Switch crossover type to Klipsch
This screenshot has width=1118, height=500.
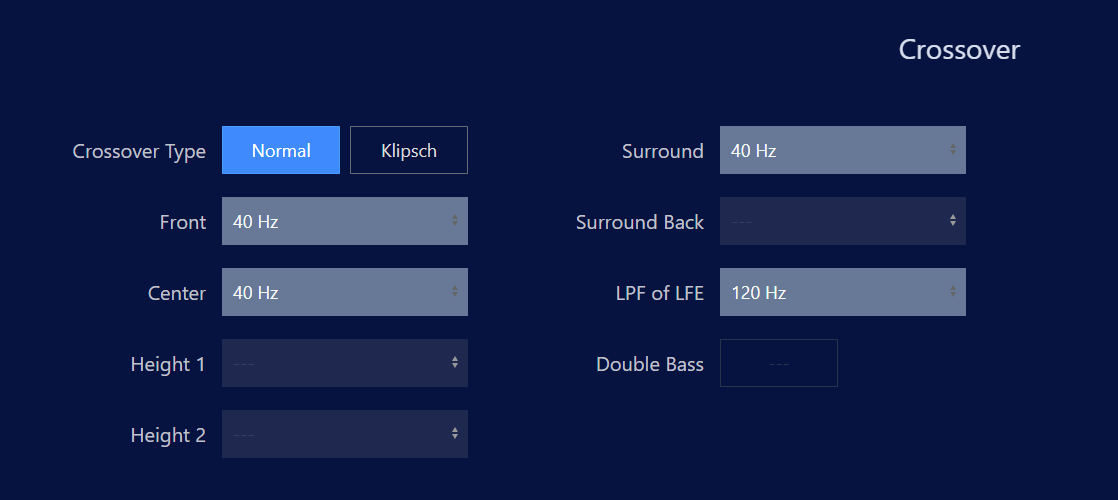[x=409, y=150]
